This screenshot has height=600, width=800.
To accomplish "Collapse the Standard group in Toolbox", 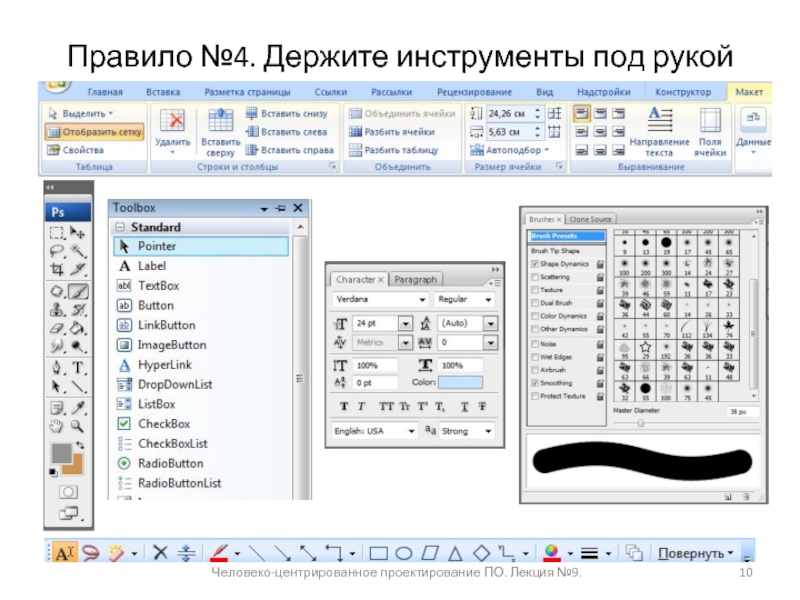I will click(120, 227).
